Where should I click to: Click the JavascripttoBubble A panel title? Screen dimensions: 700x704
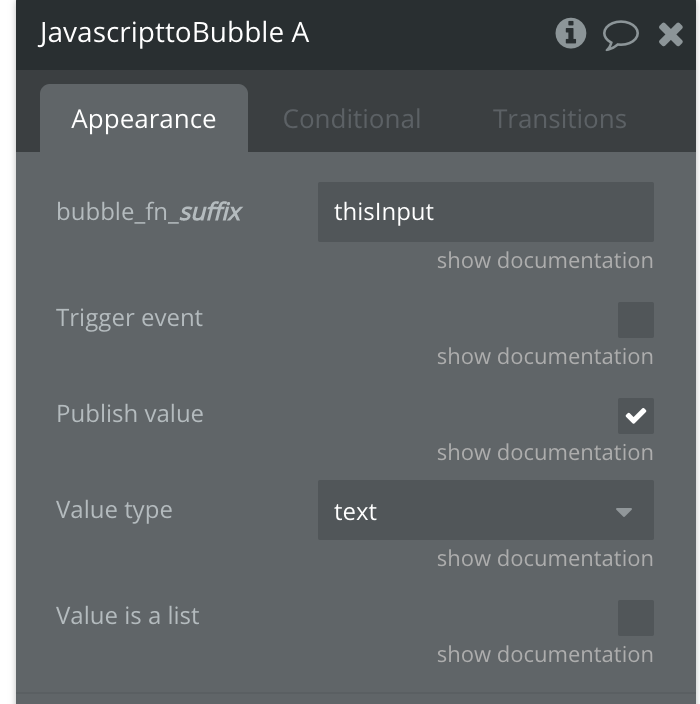174,34
